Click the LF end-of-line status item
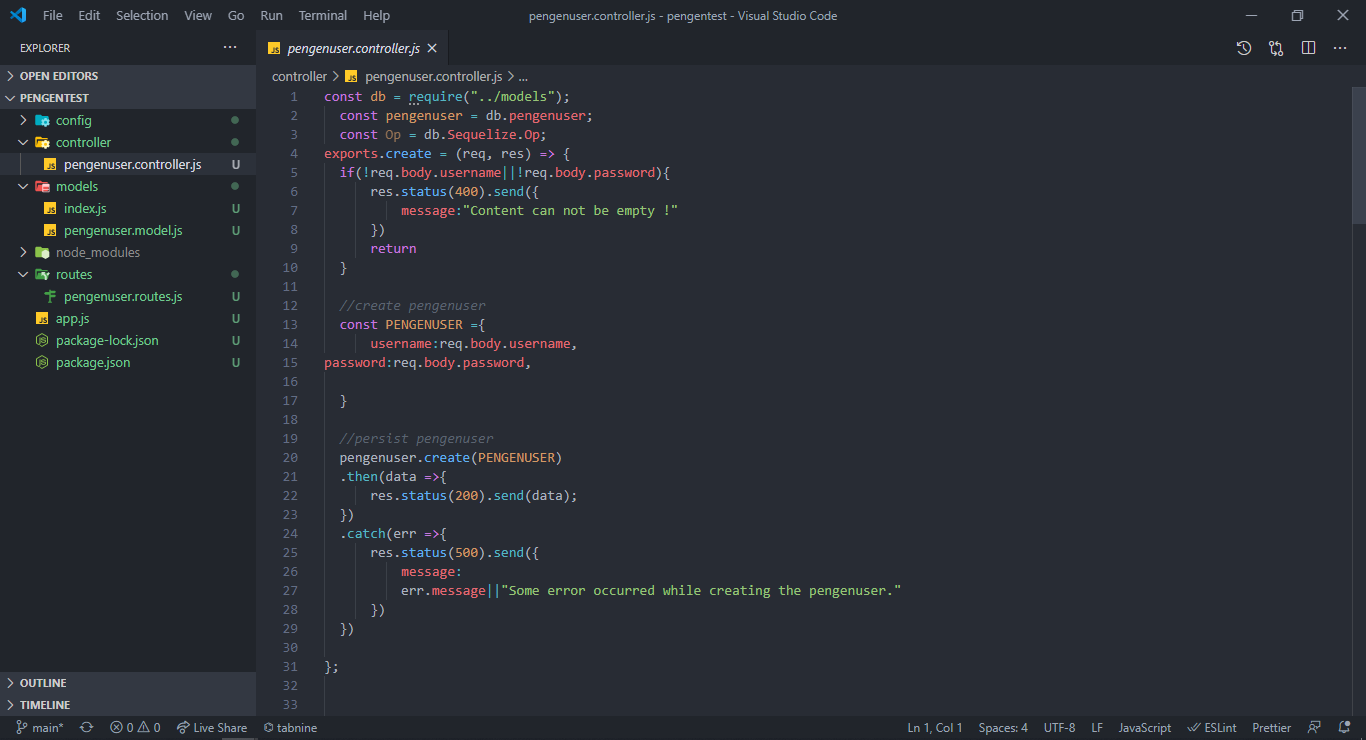Image resolution: width=1366 pixels, height=740 pixels. (1097, 728)
